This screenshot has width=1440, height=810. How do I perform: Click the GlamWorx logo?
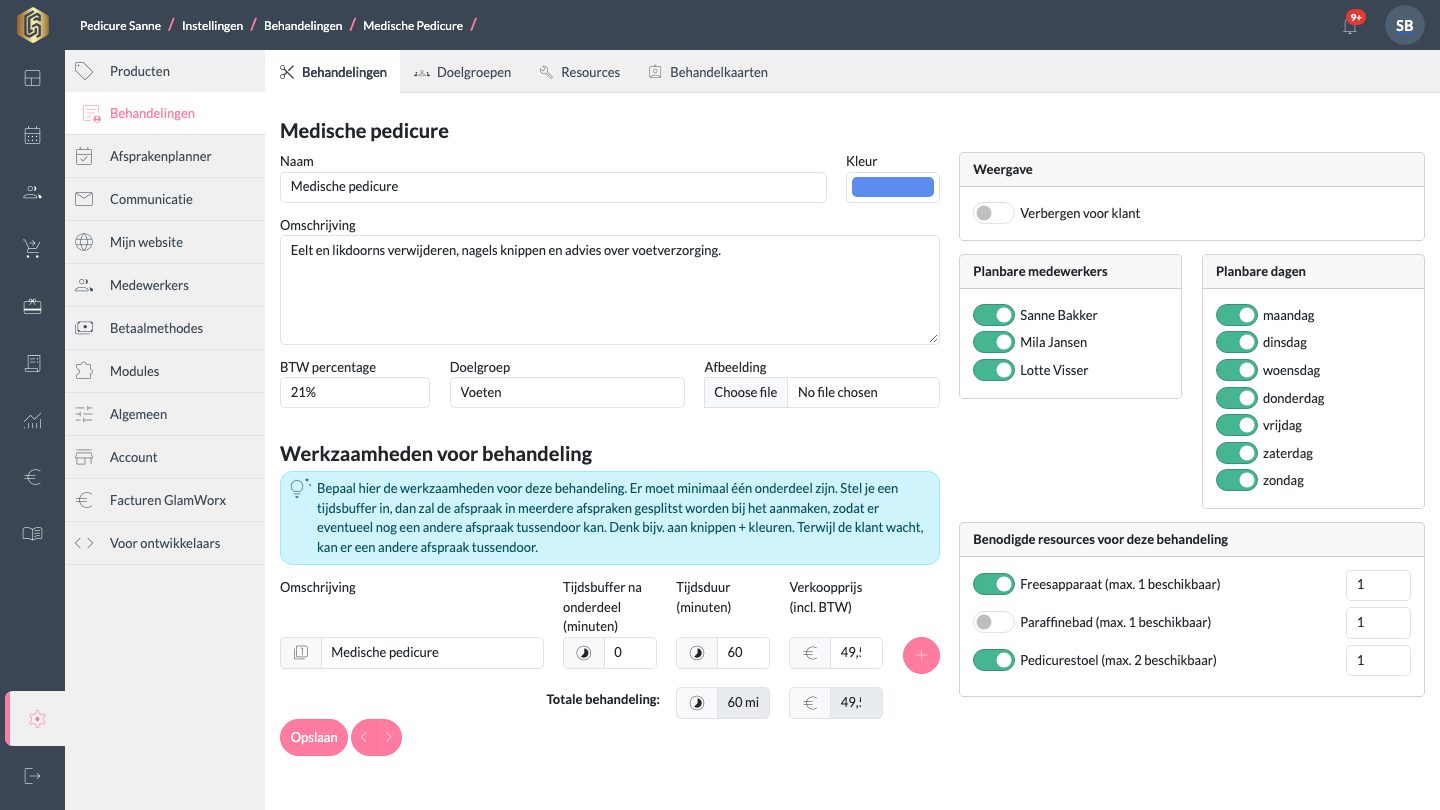[32, 24]
